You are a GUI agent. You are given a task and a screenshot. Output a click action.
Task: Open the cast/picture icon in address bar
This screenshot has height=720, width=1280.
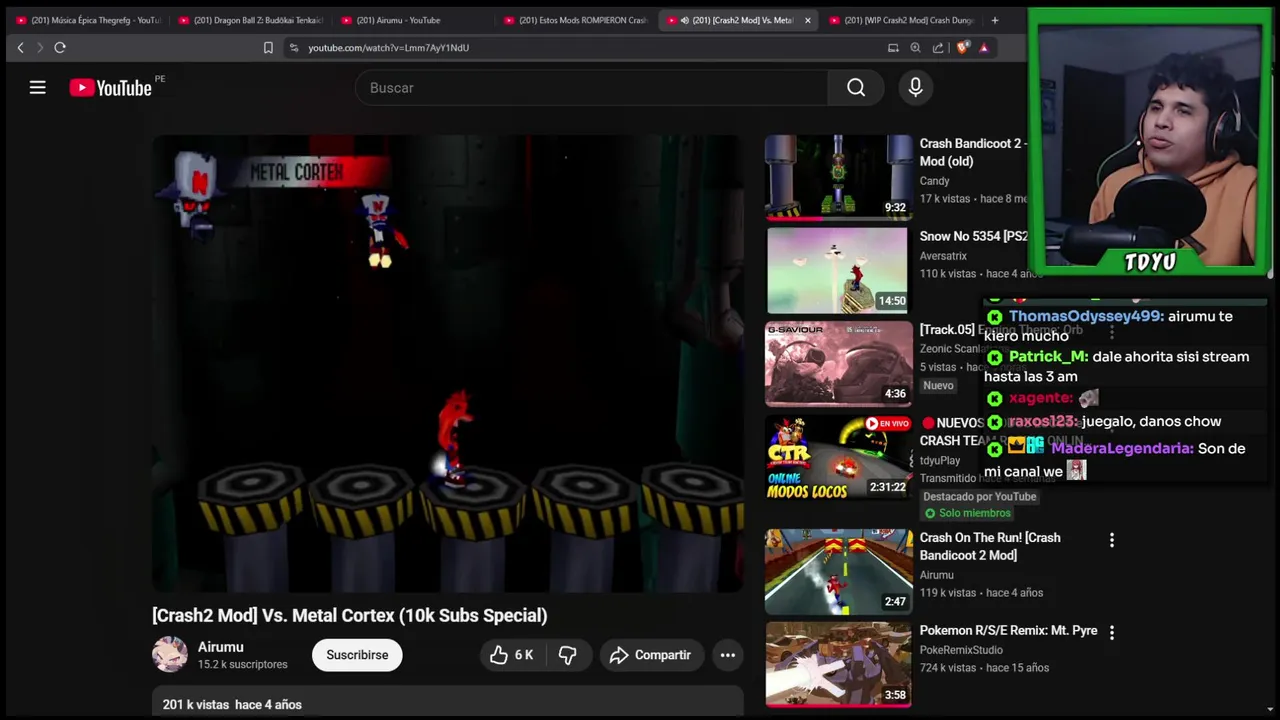coord(893,47)
